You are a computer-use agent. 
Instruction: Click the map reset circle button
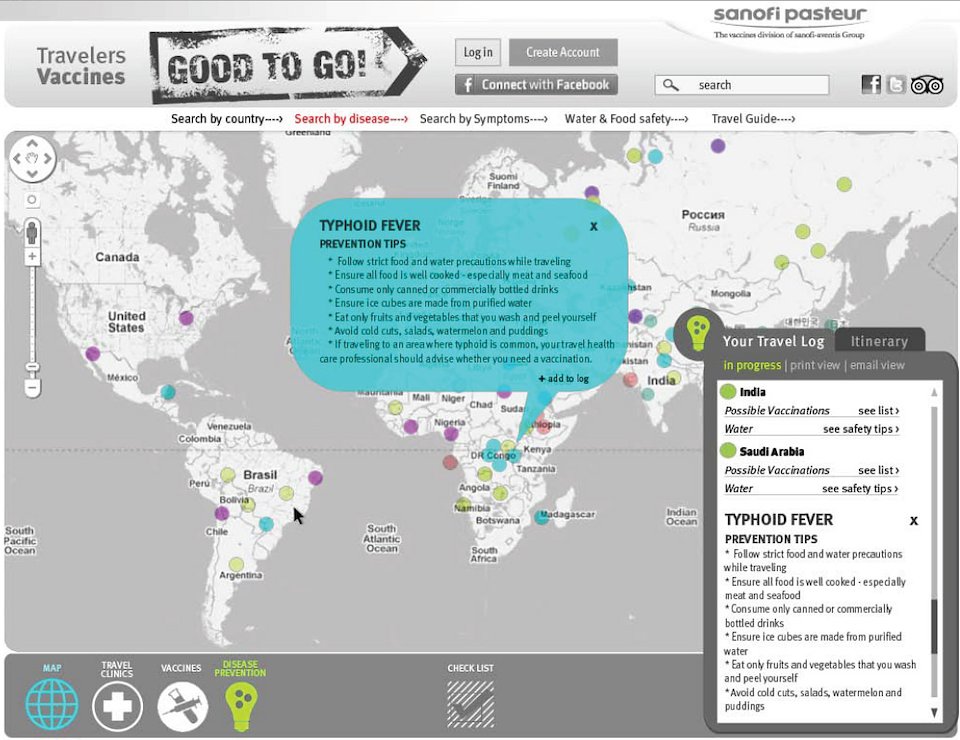pos(32,200)
